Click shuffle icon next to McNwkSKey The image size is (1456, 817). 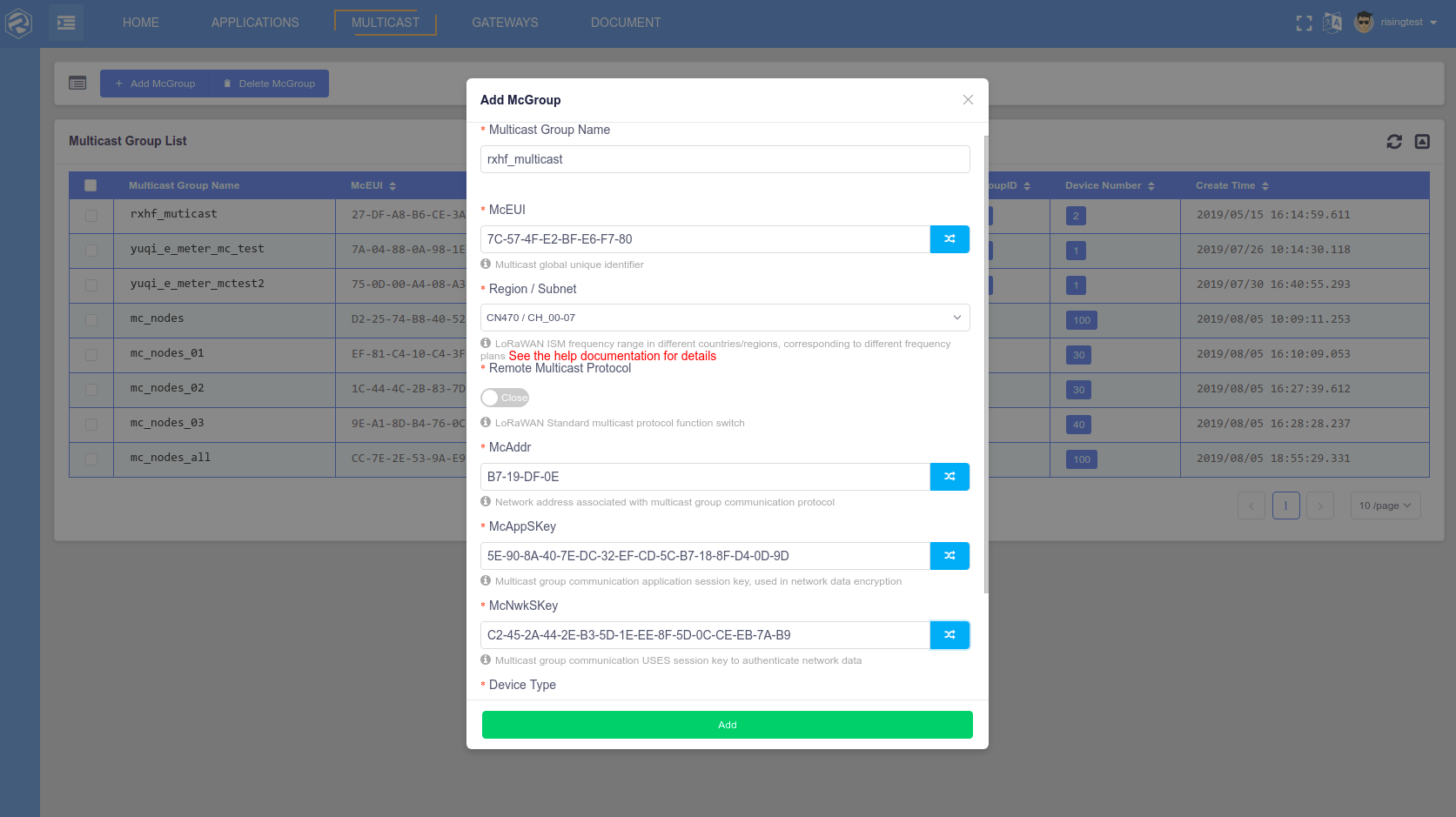tap(949, 635)
